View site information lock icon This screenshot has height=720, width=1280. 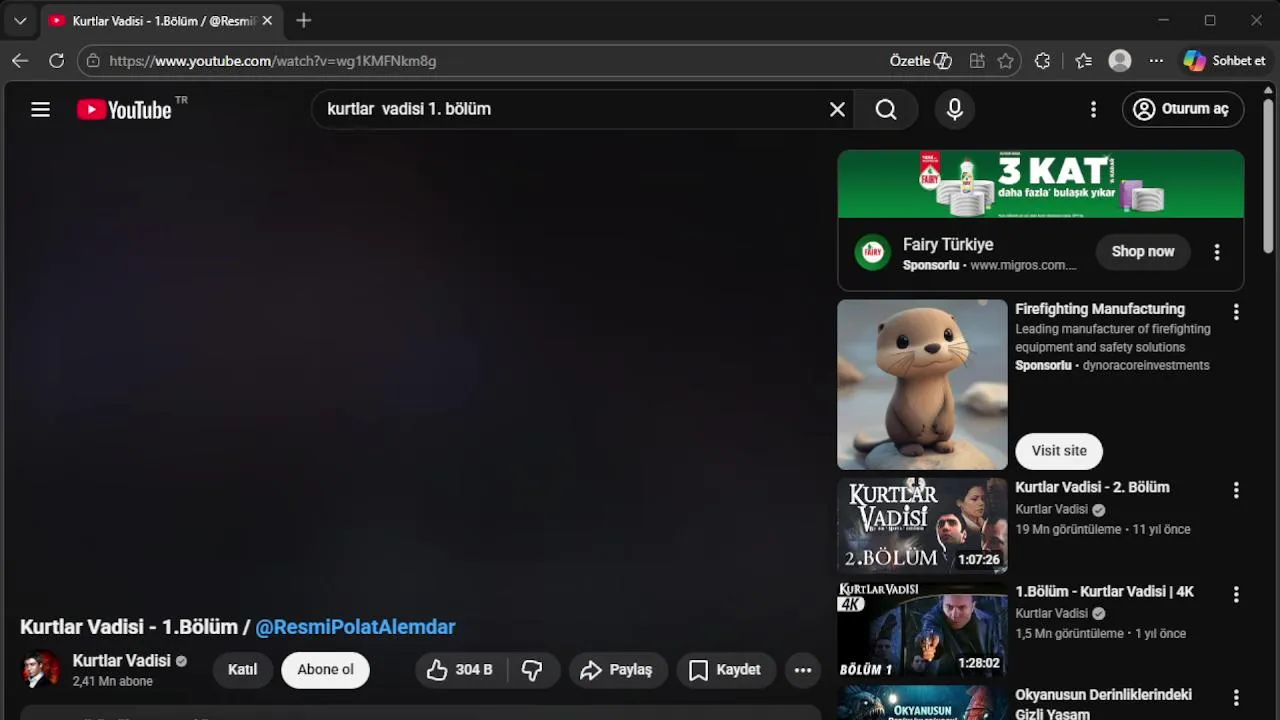coord(93,61)
